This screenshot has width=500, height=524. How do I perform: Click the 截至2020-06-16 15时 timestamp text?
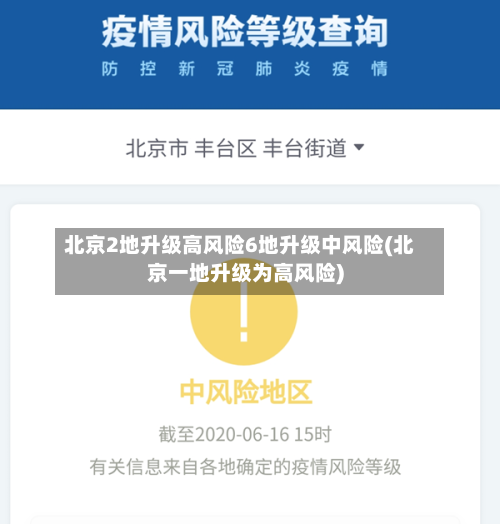coord(245,434)
